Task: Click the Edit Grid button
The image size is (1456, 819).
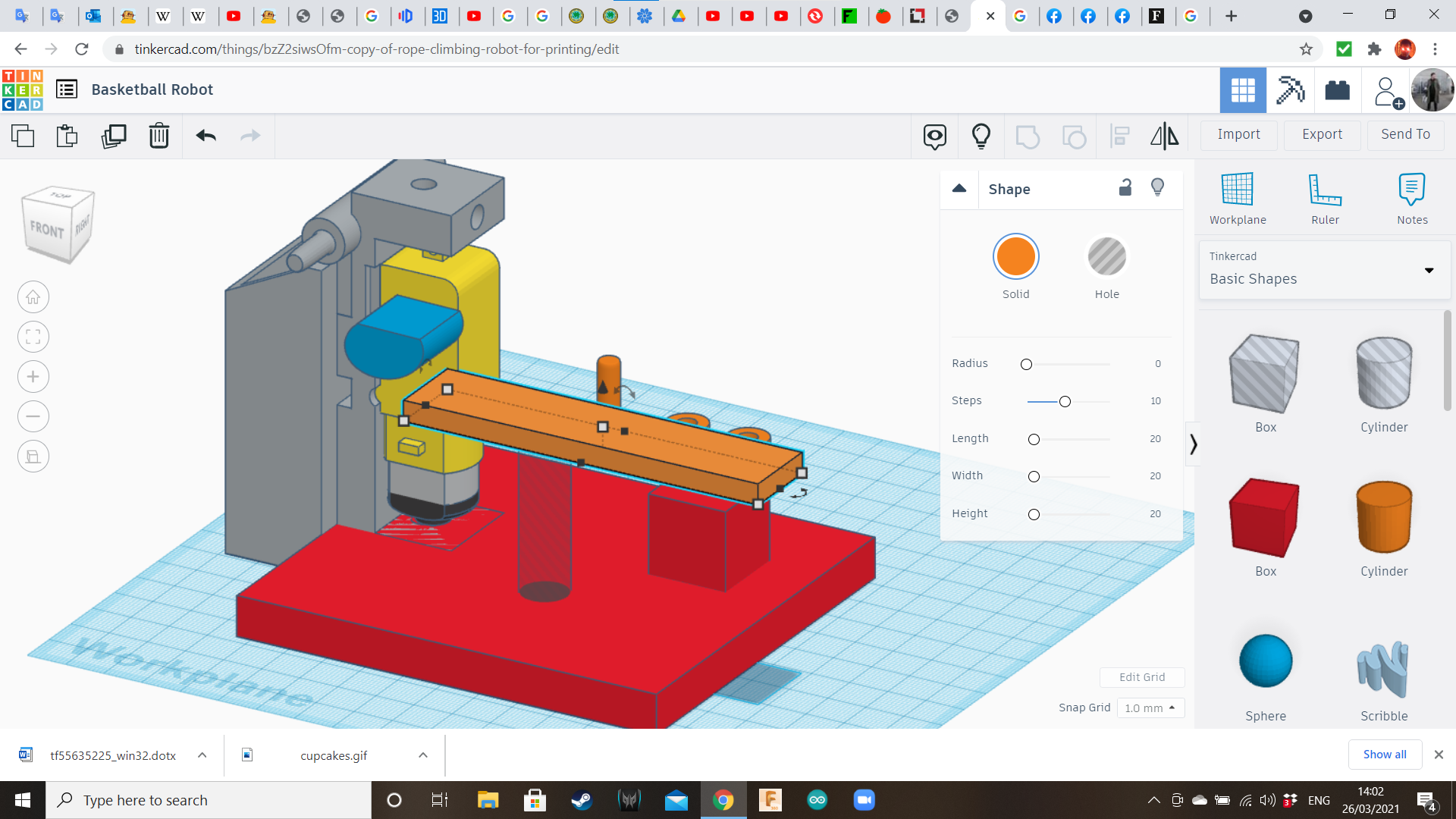Action: 1141,677
